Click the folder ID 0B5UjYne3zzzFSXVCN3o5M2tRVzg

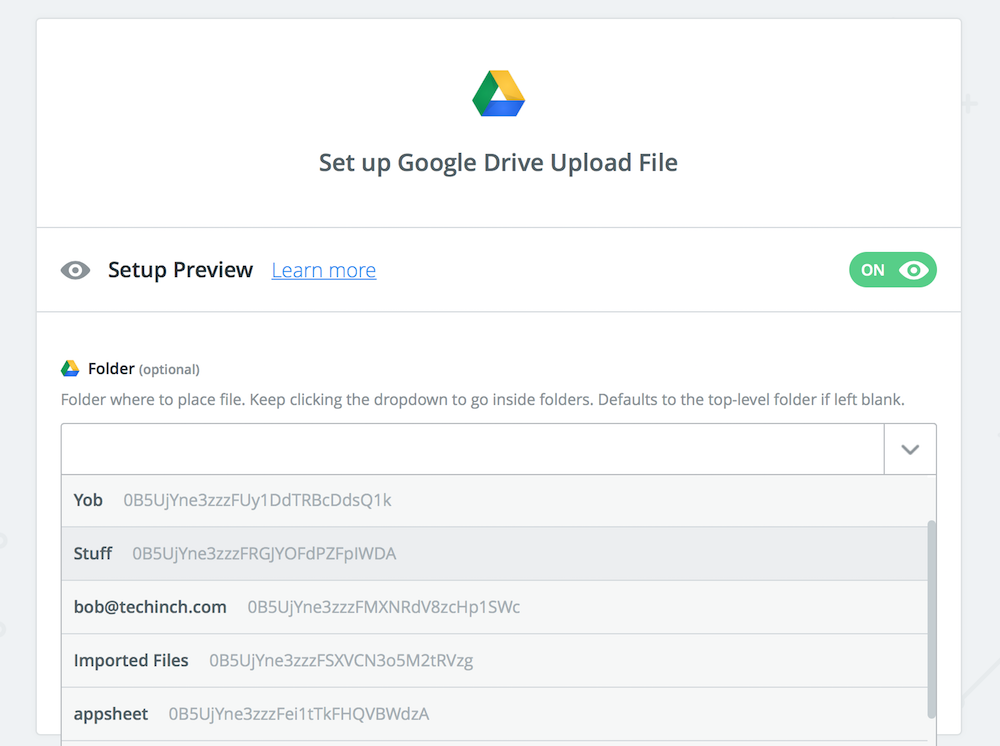coord(341,661)
